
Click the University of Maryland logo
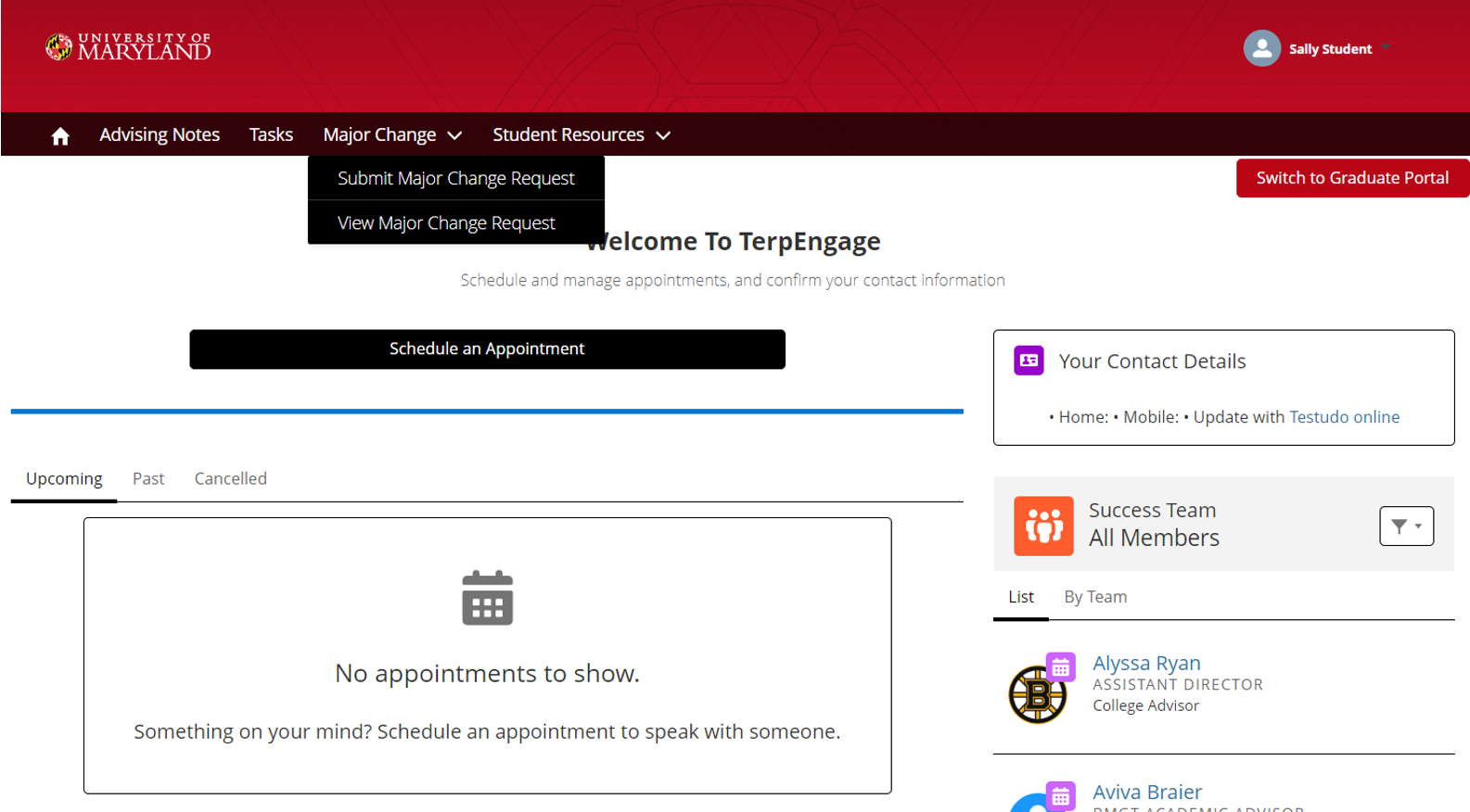pos(128,47)
